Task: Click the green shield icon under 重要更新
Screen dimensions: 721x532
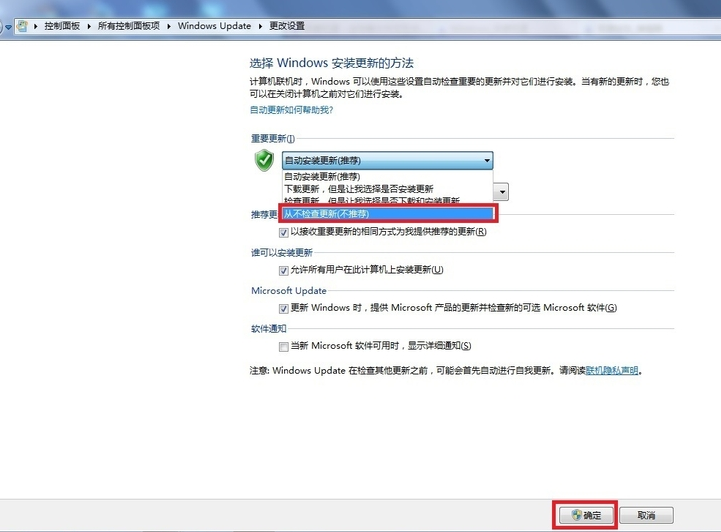Action: [x=263, y=160]
